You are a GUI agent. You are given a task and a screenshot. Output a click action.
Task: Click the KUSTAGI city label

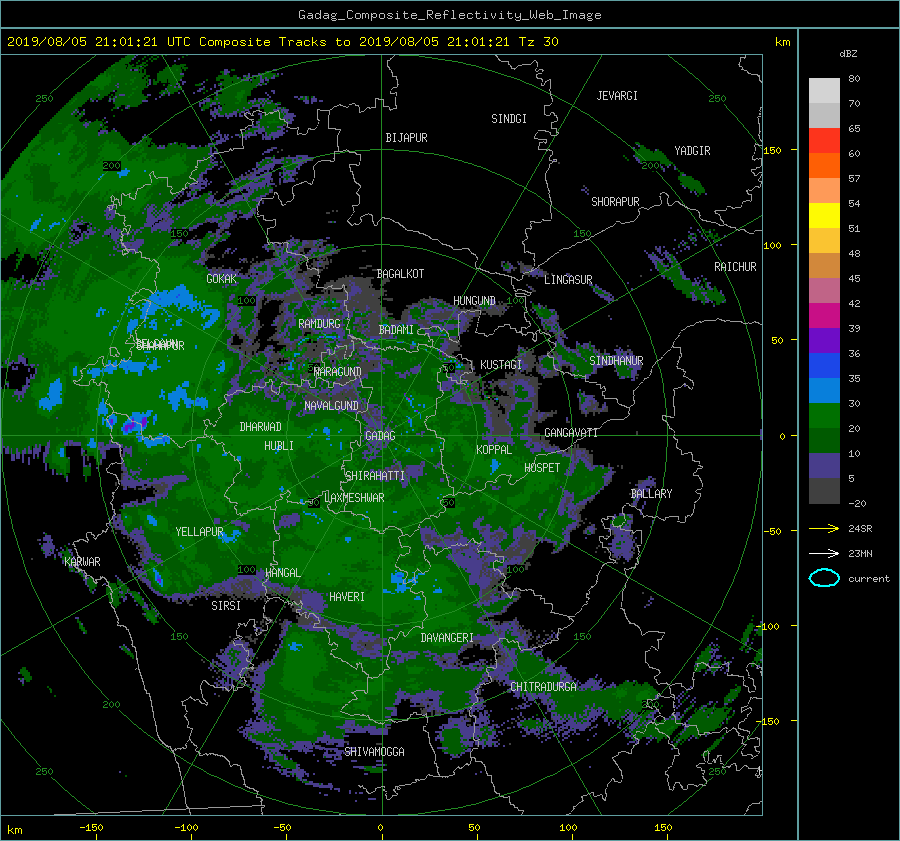501,365
